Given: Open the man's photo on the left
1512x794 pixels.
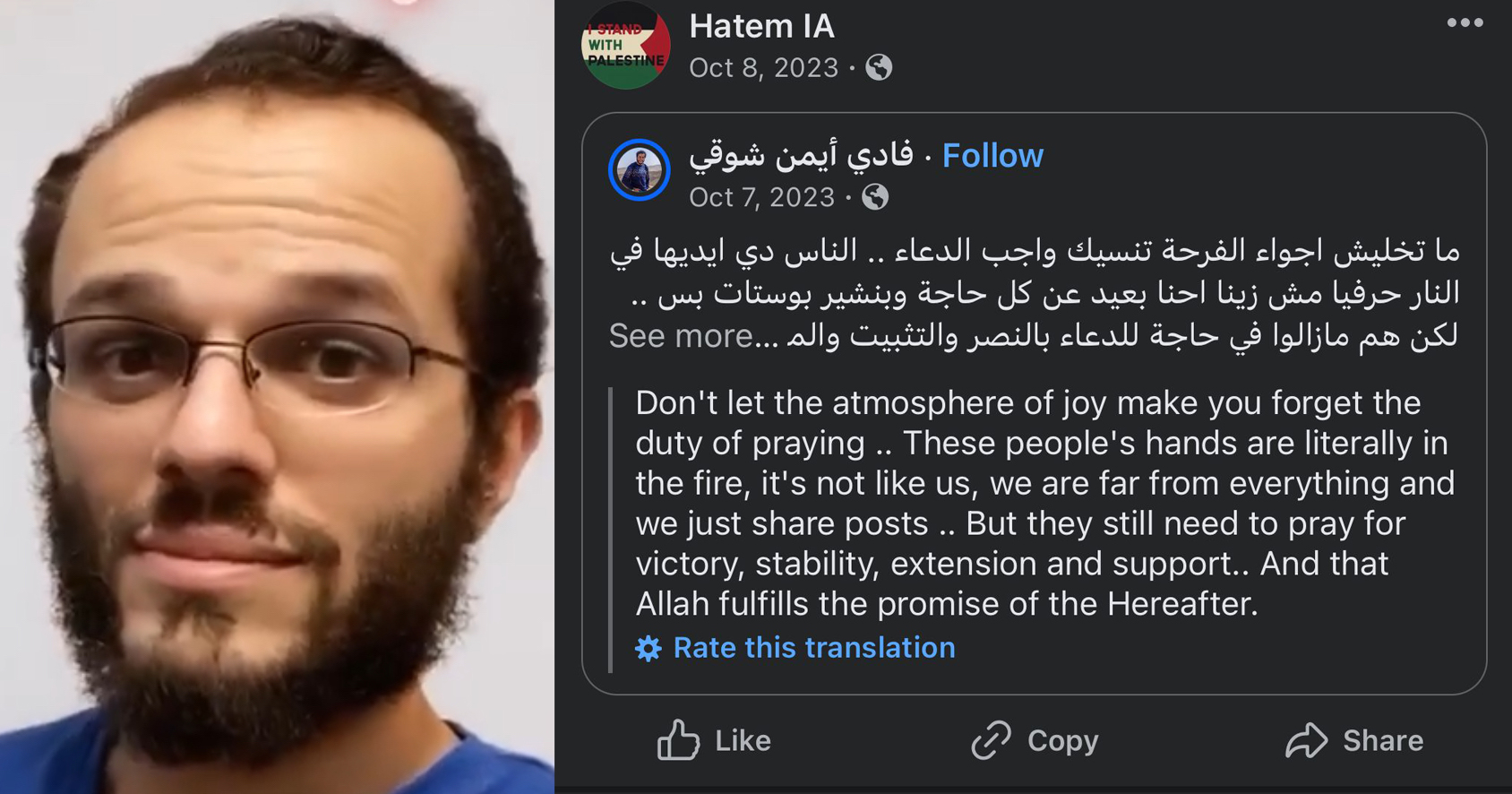Looking at the screenshot, I should pos(277,397).
